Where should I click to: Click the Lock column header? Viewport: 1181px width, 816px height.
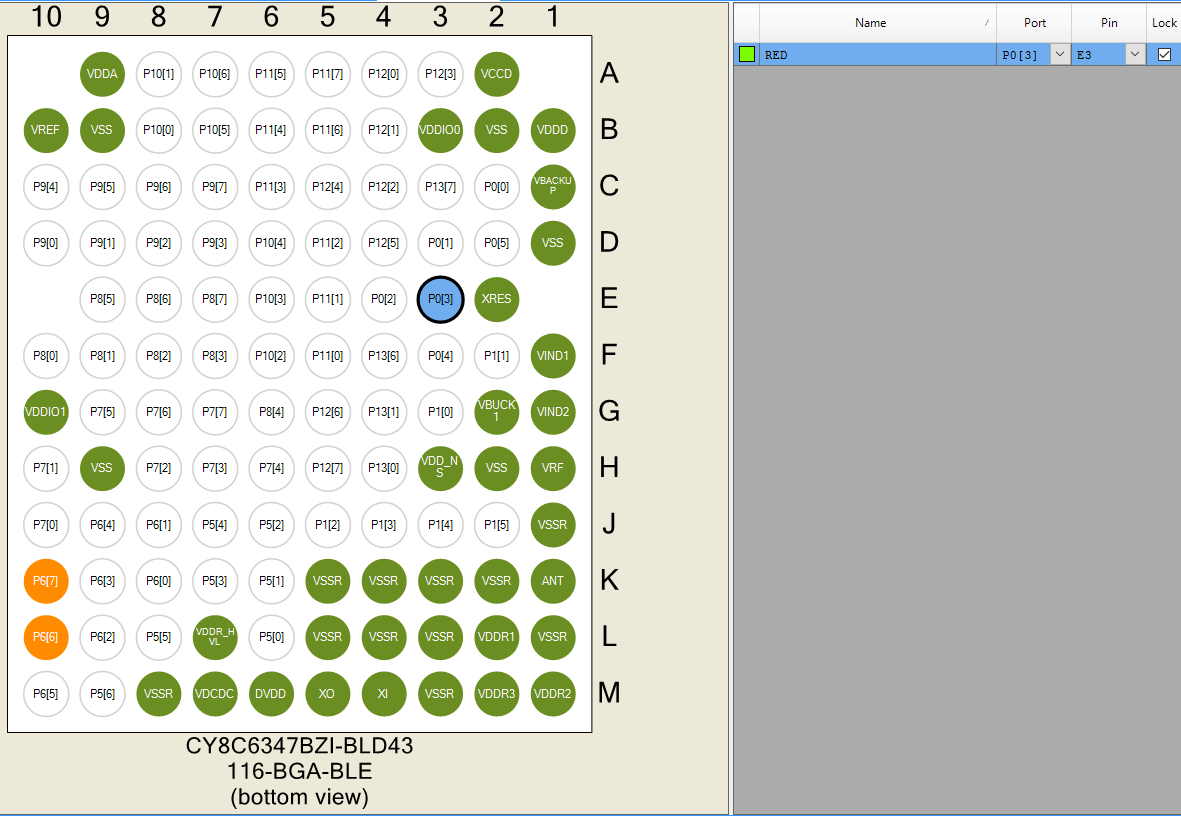1164,23
